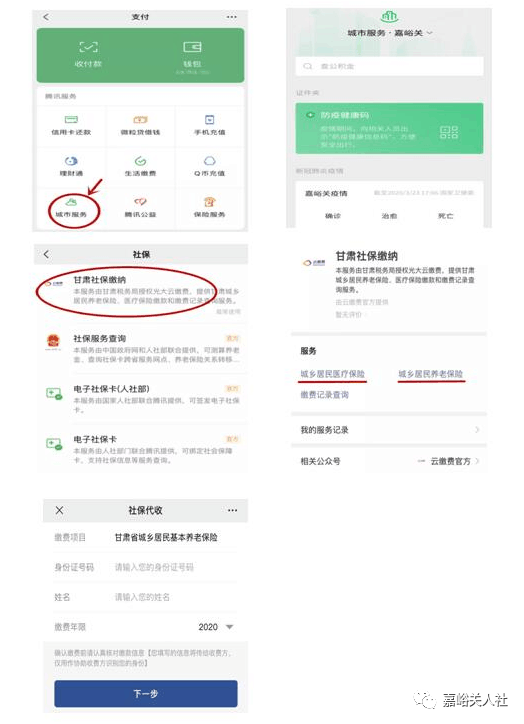Open more options on 支付 screen
The image size is (524, 724).
232,17
